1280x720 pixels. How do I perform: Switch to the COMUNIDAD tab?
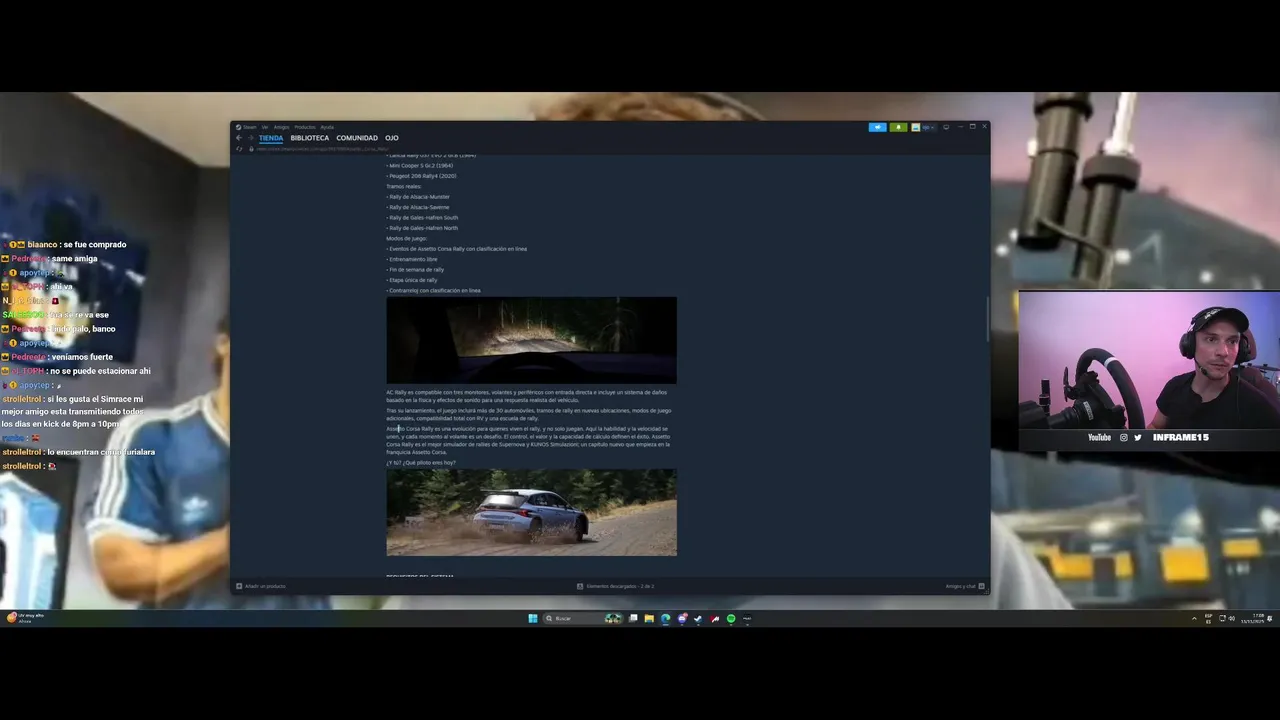click(357, 138)
